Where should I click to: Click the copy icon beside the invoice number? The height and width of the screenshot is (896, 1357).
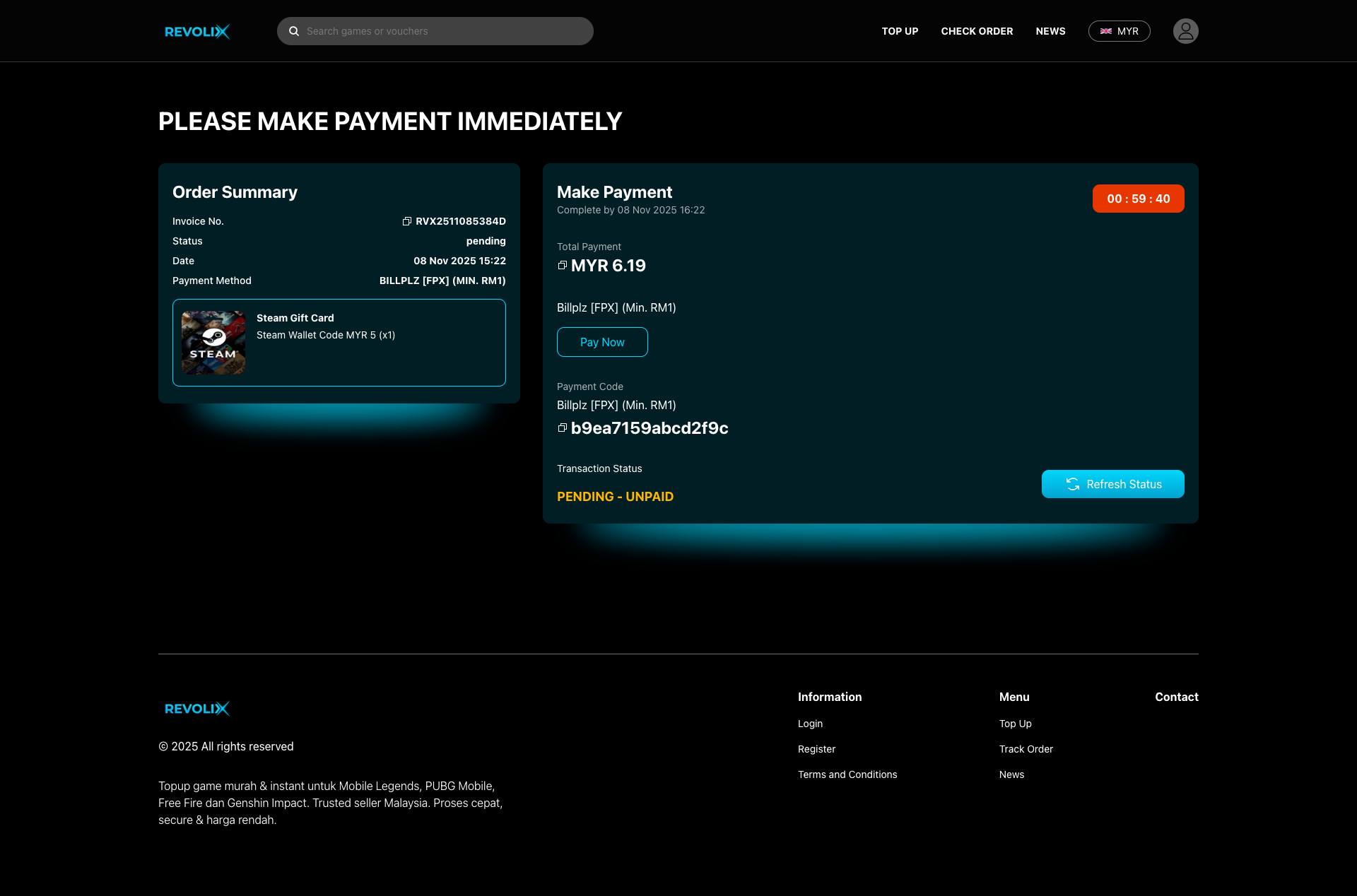coord(407,221)
